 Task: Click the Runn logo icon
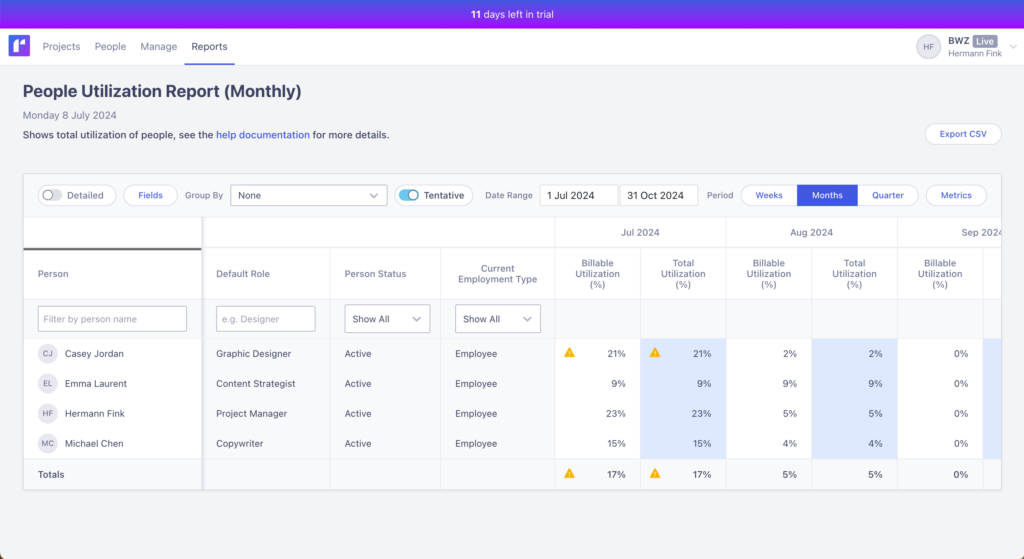coord(19,46)
